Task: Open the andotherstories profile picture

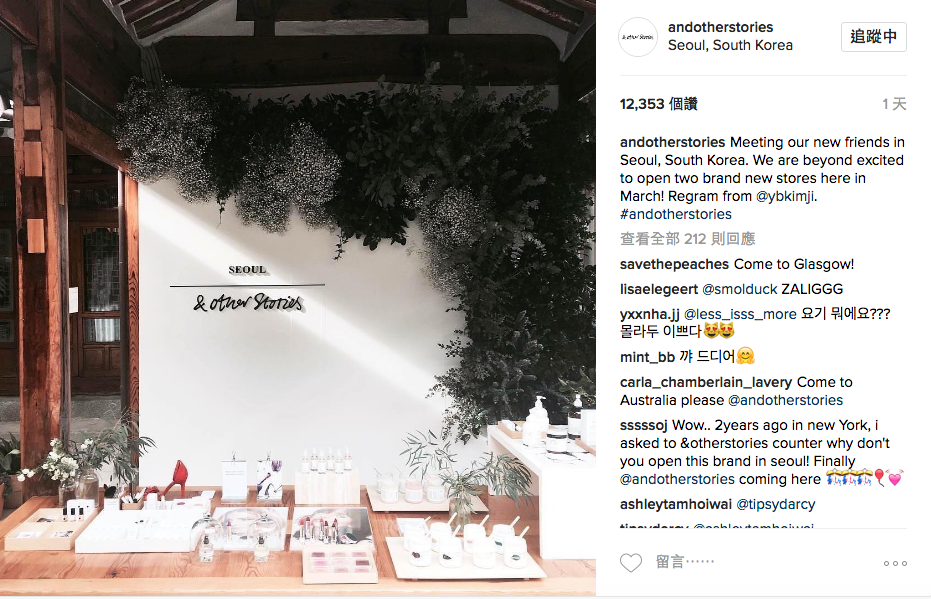Action: 638,37
